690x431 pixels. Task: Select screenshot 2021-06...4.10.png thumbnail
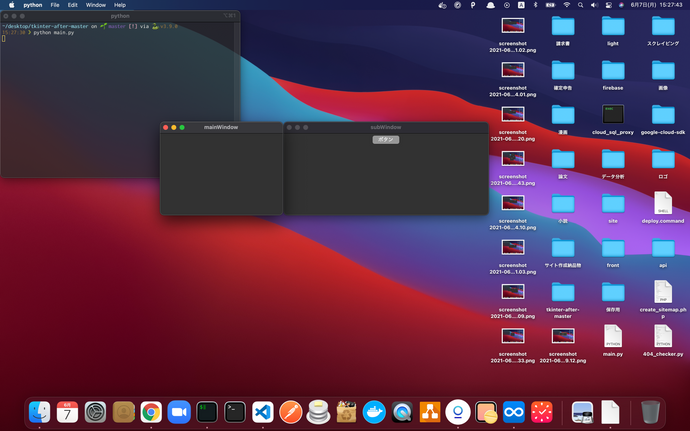click(x=513, y=203)
